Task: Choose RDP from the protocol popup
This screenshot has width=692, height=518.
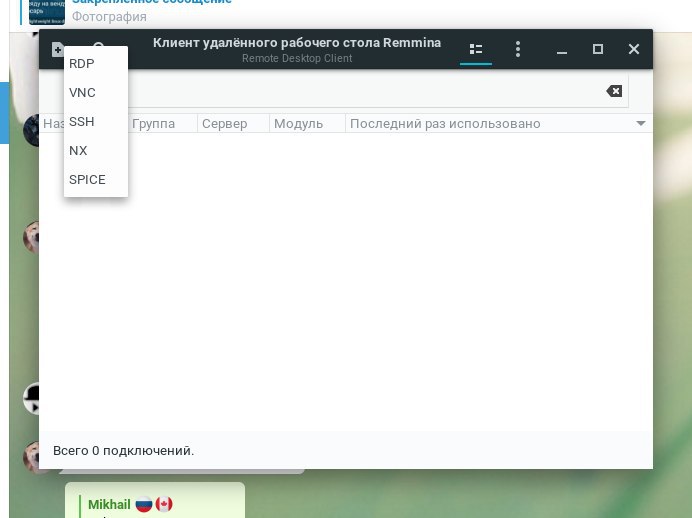Action: (96, 64)
